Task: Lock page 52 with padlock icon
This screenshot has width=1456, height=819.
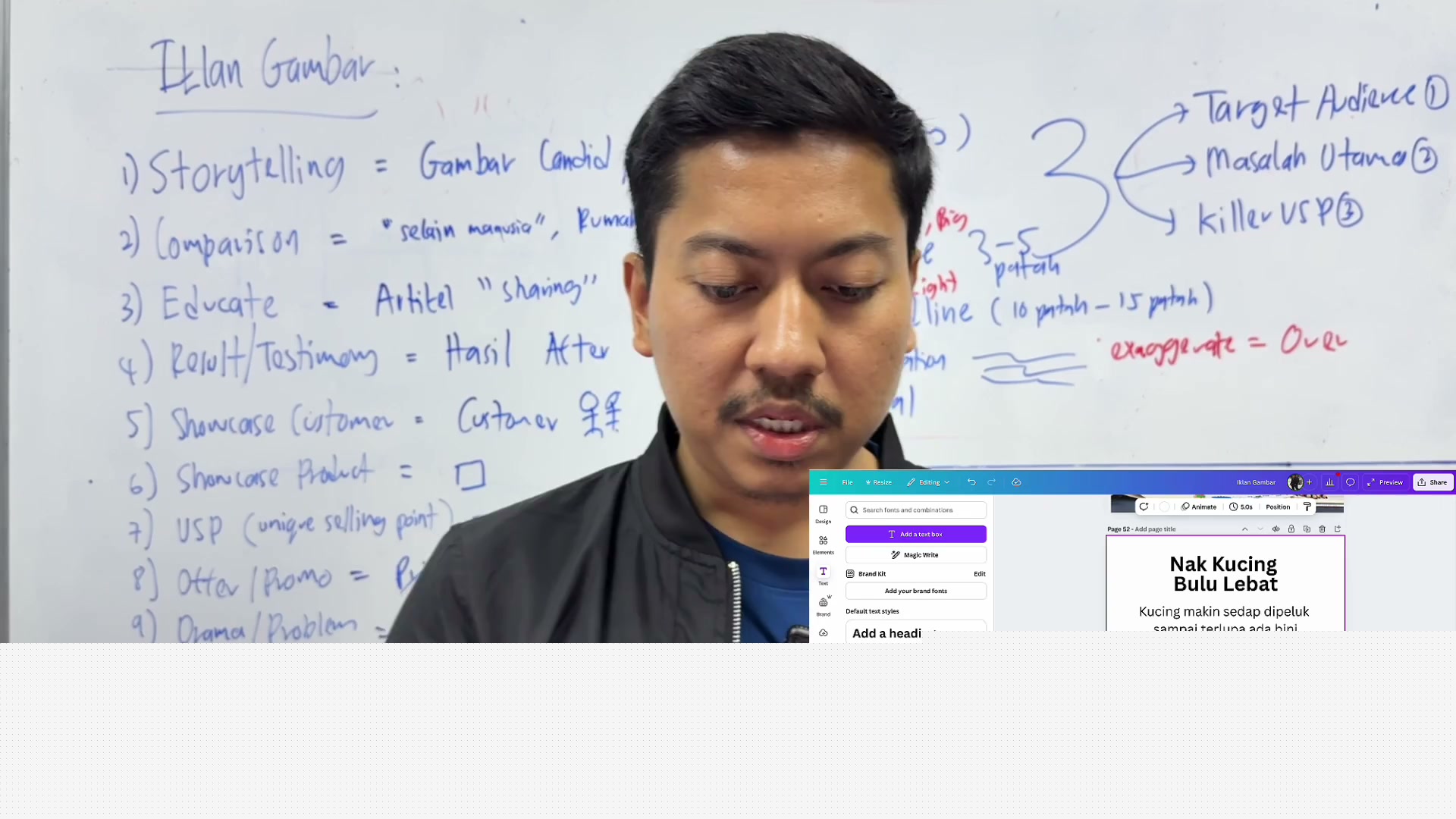Action: click(x=1291, y=529)
